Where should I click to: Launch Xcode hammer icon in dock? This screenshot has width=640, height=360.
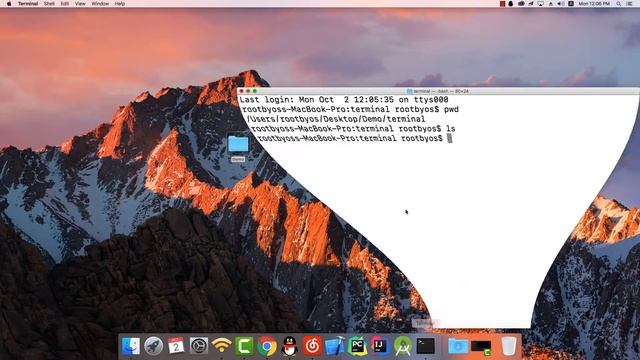coord(335,346)
